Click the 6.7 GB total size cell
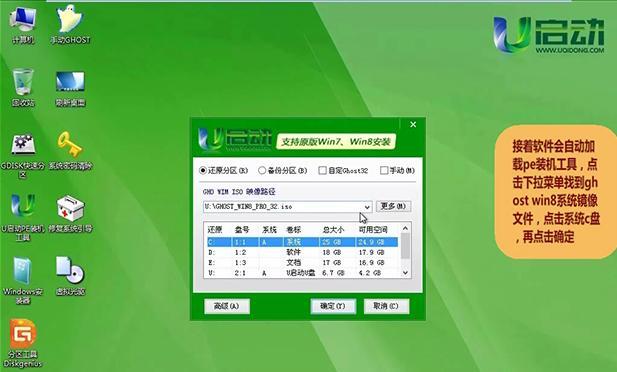 pos(333,272)
